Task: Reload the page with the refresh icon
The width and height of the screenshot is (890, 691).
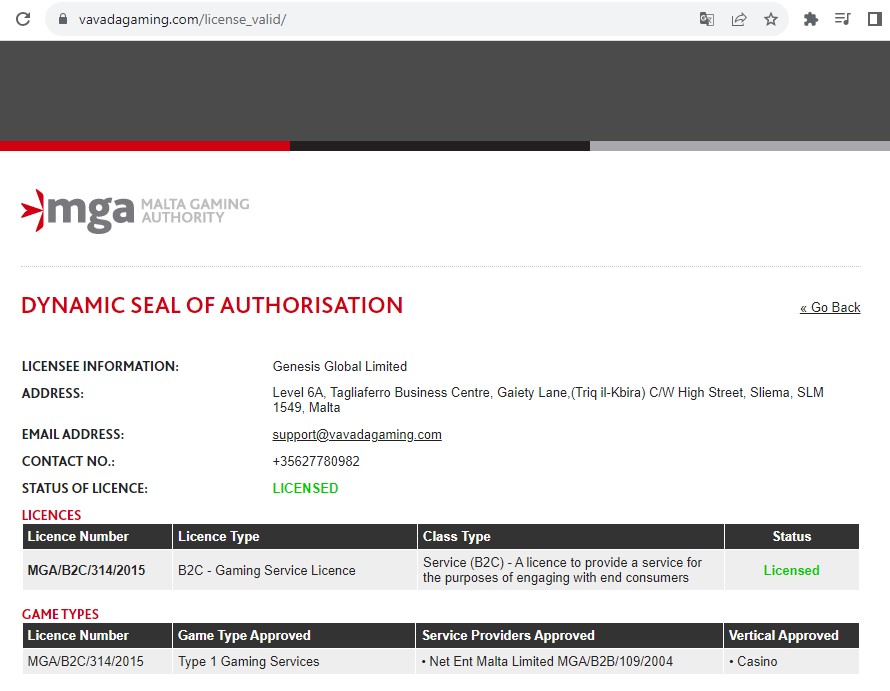Action: (23, 19)
